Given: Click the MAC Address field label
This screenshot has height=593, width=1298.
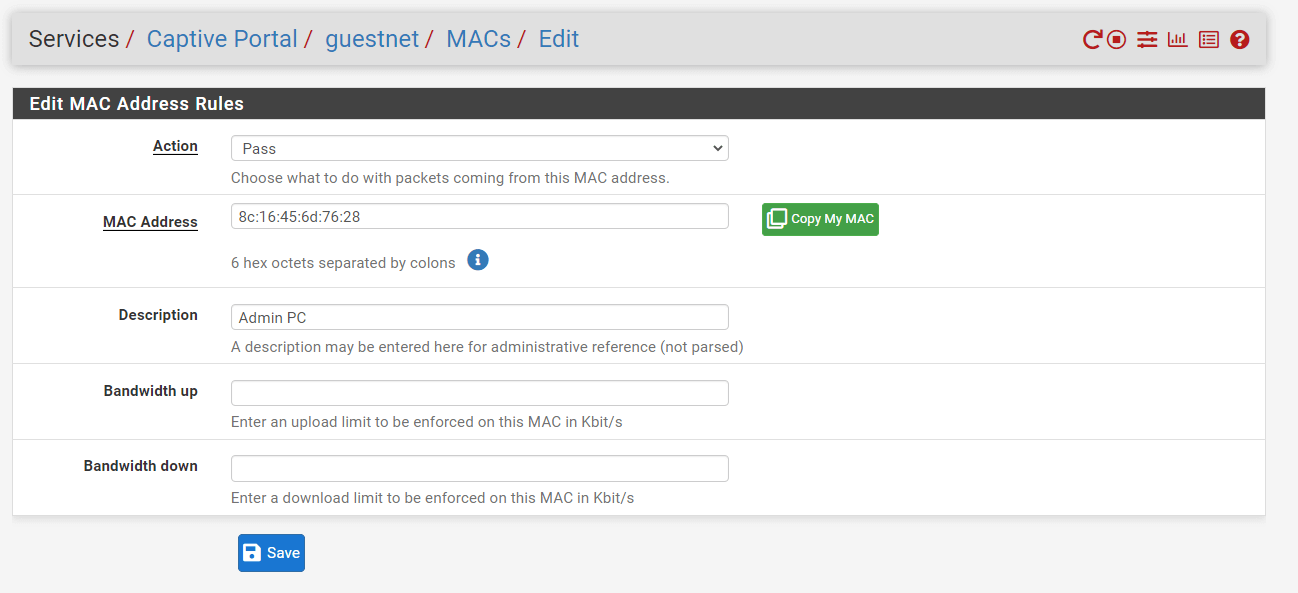Looking at the screenshot, I should [x=150, y=222].
